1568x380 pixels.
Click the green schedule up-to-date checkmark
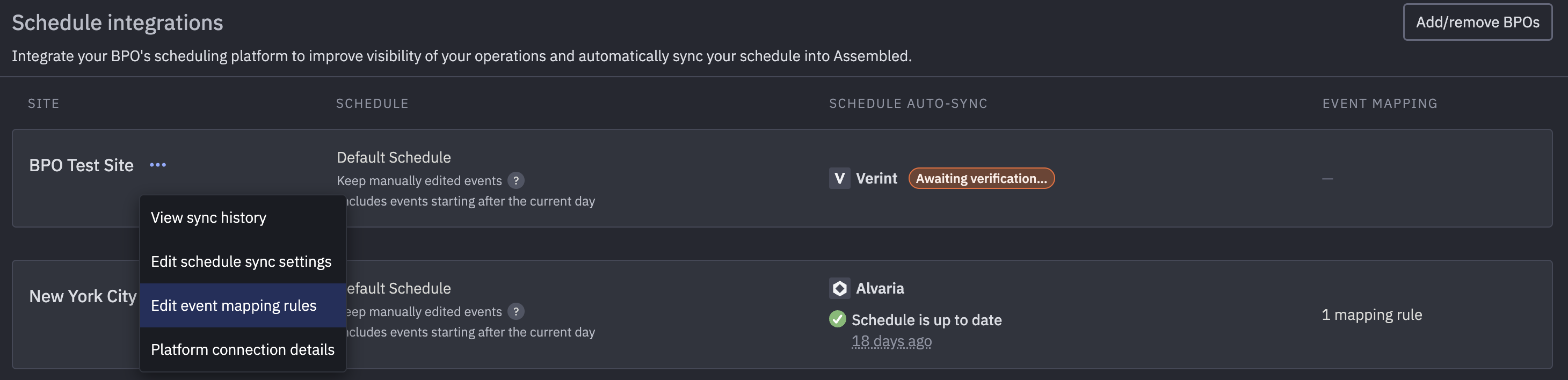click(838, 319)
